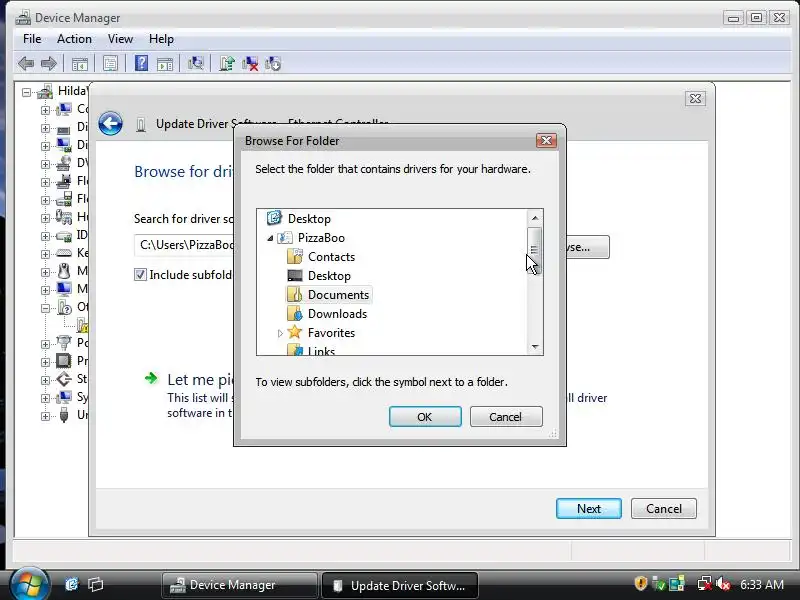Click the Let me pick link
The height and width of the screenshot is (600, 800).
pos(200,380)
